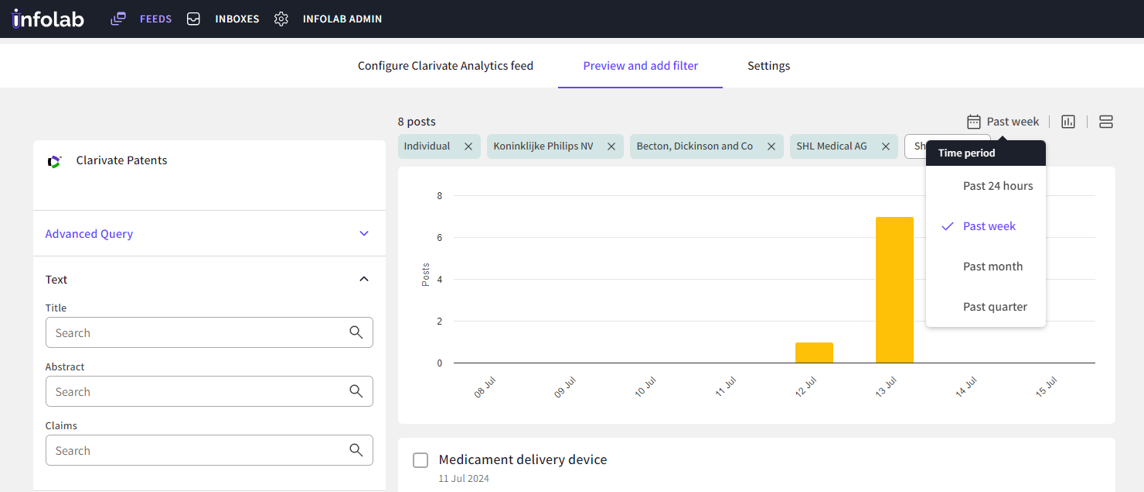The height and width of the screenshot is (492, 1144).
Task: Click the search icon in Title field
Action: pos(356,332)
